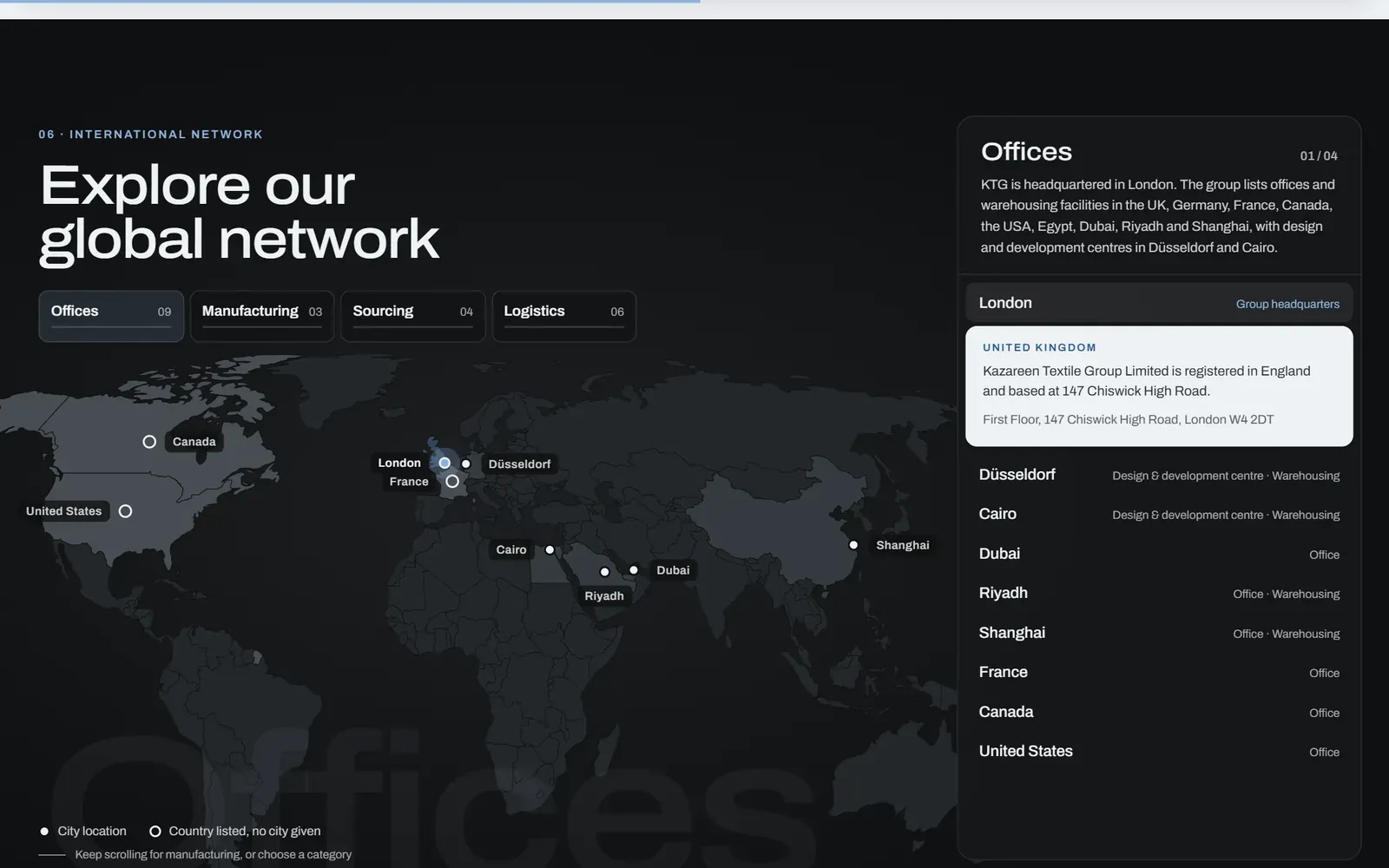The image size is (1389, 868).
Task: Choose the Logistics tab
Action: pos(564,316)
